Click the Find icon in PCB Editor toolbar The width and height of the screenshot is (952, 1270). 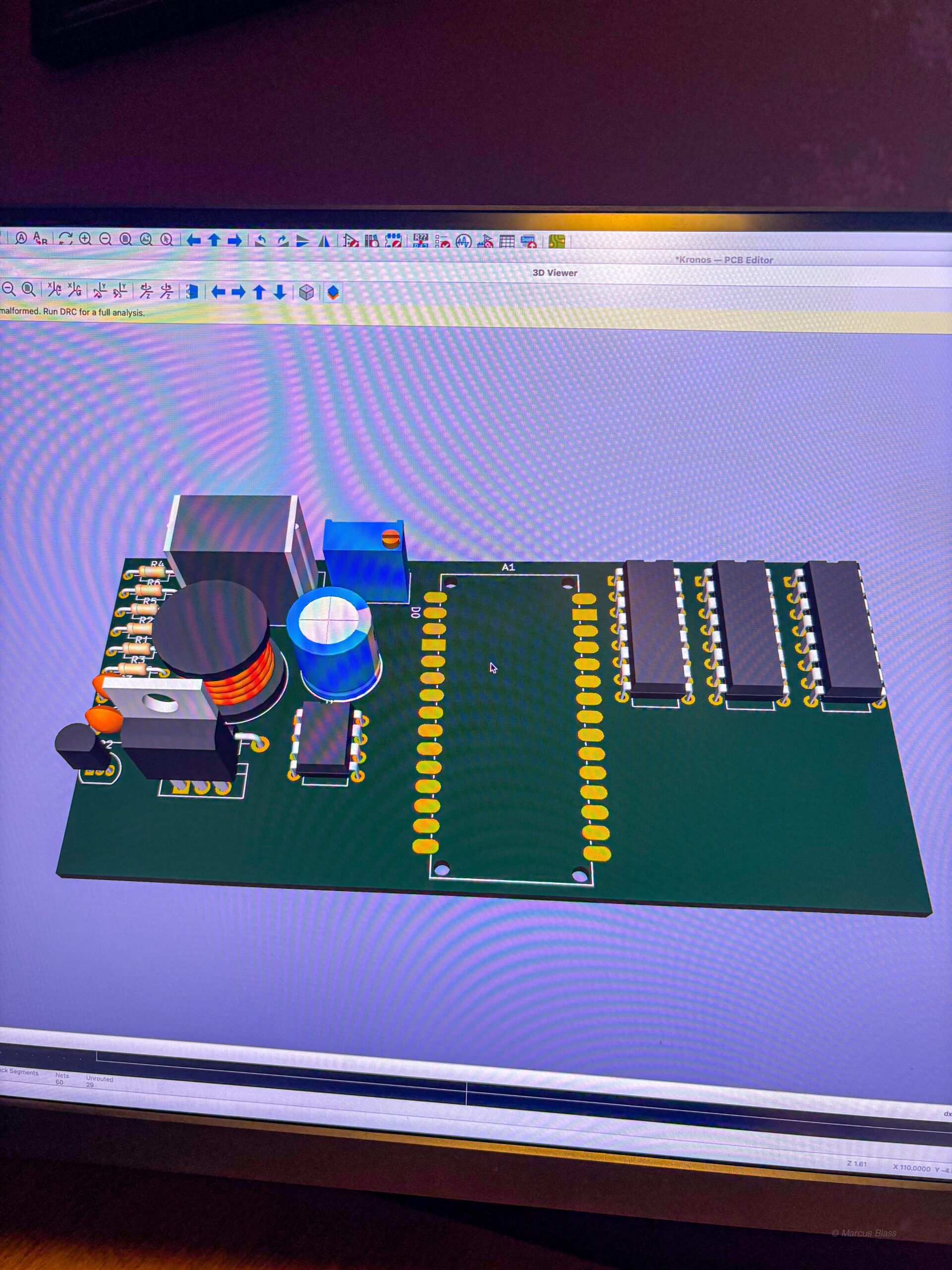pyautogui.click(x=21, y=238)
